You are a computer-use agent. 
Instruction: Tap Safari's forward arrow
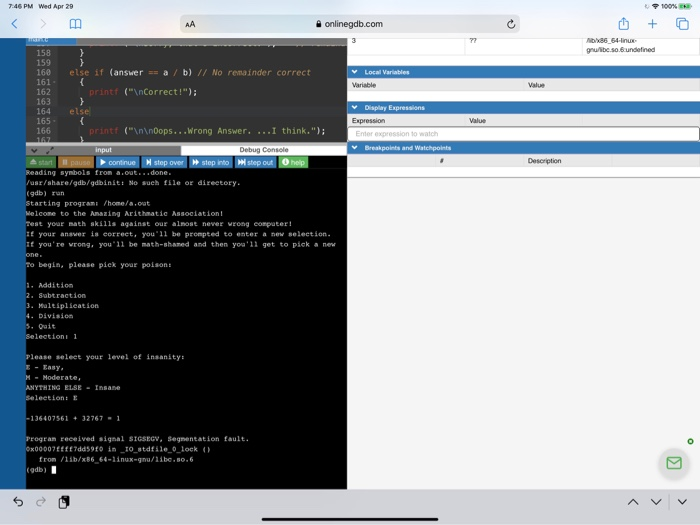(43, 24)
